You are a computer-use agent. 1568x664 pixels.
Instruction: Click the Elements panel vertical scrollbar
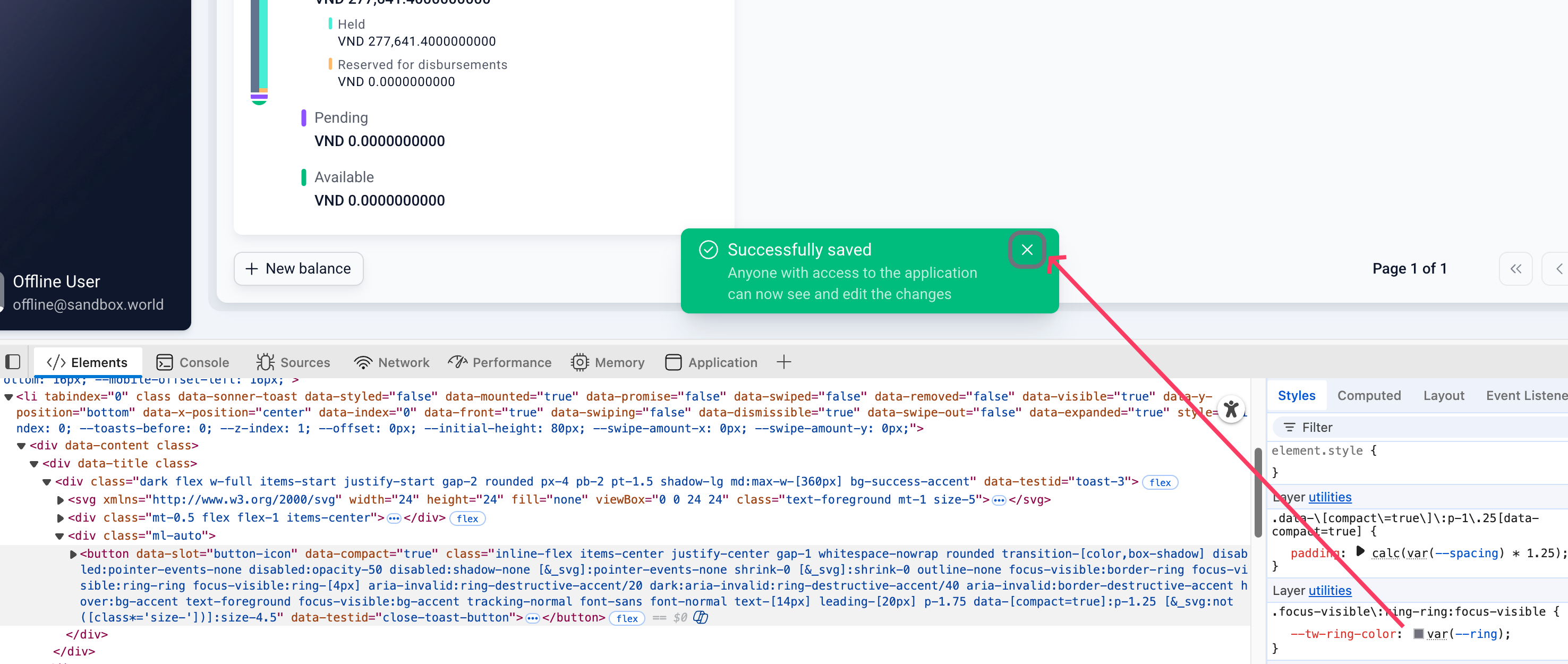(x=1258, y=492)
